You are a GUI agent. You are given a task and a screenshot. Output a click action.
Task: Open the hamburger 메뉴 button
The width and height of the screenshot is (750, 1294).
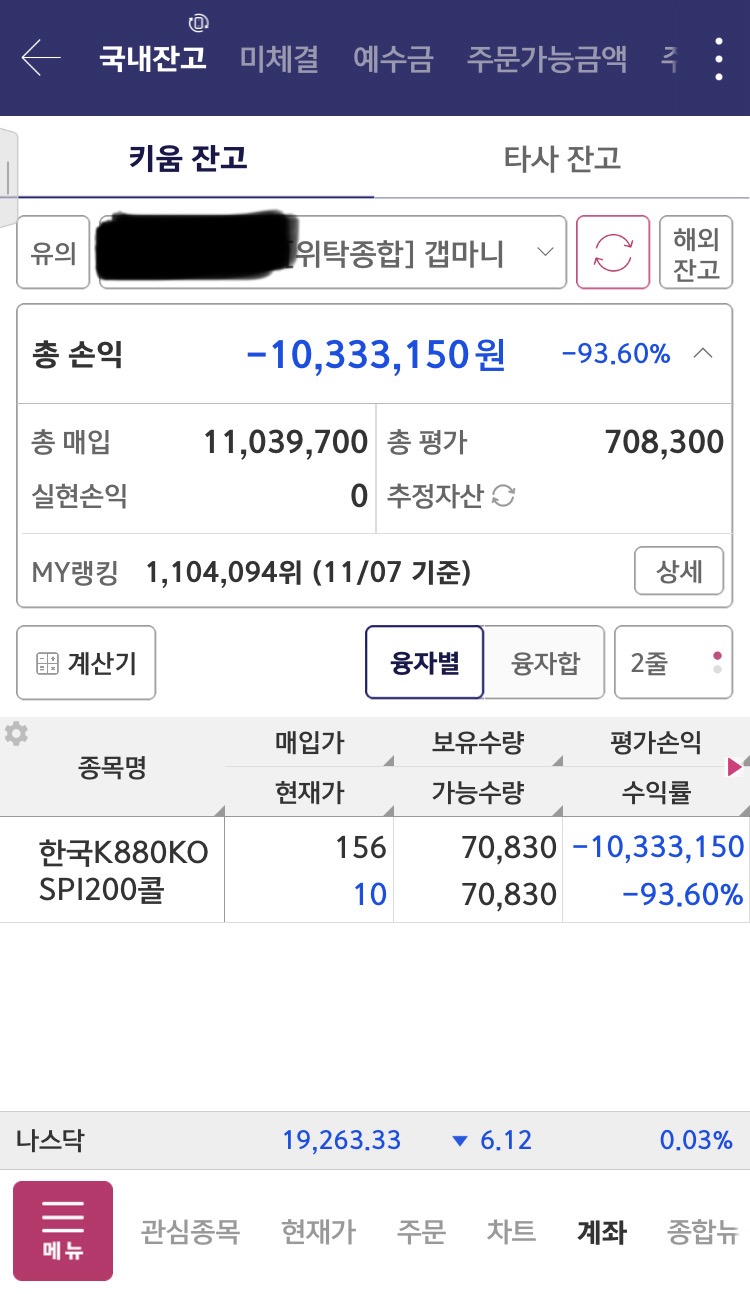click(63, 1230)
